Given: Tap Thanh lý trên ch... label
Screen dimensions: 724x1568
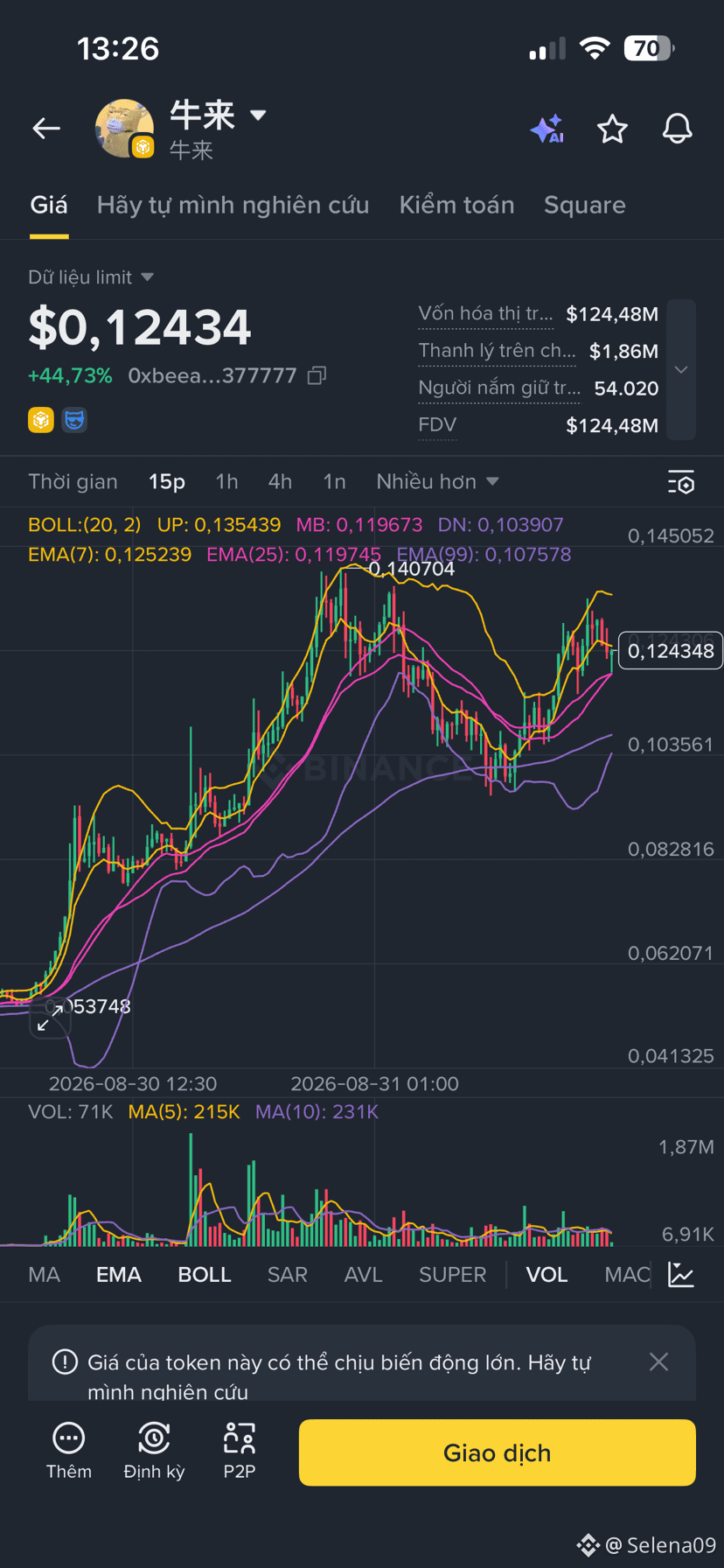Looking at the screenshot, I should 497,351.
